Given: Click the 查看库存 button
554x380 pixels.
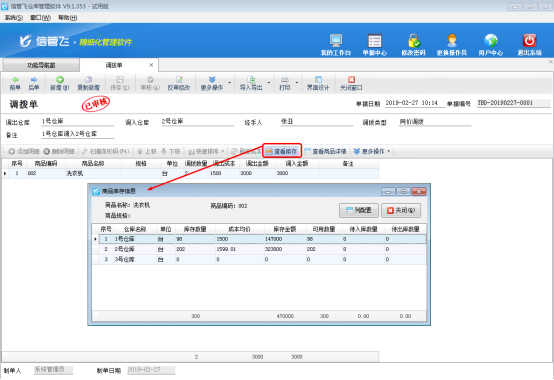Looking at the screenshot, I should click(x=282, y=151).
